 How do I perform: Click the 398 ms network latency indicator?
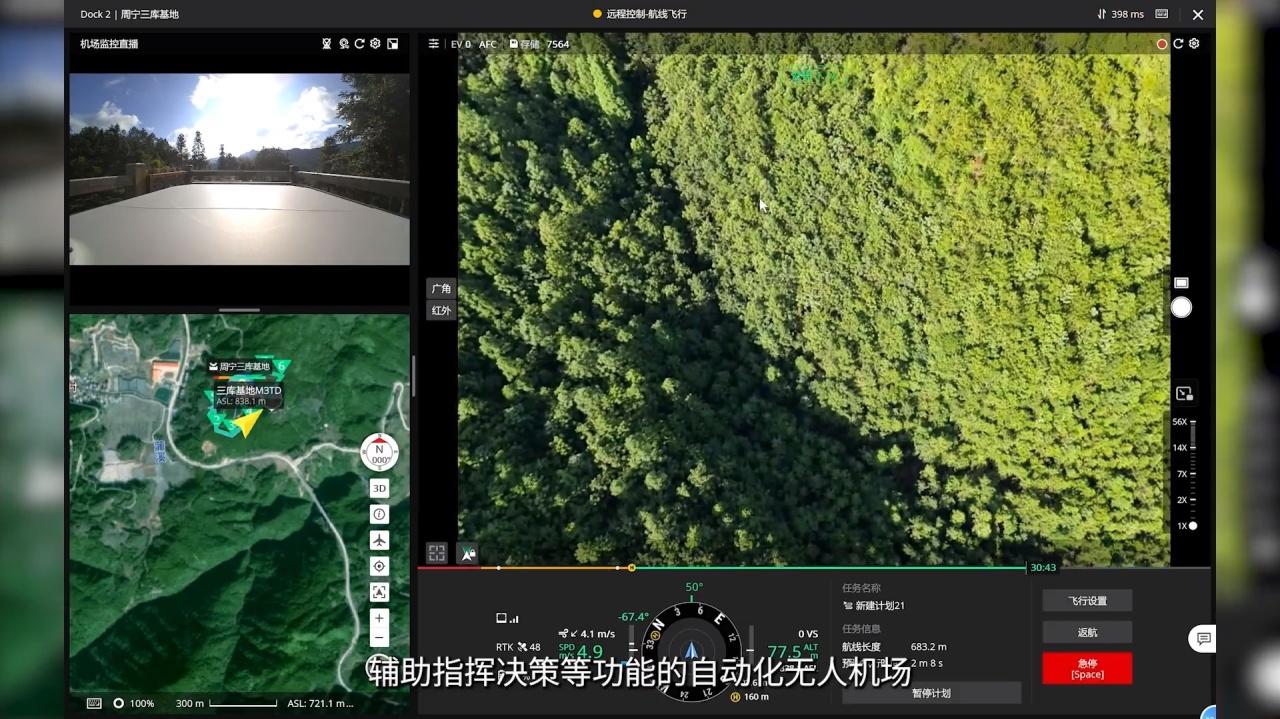coord(1120,14)
